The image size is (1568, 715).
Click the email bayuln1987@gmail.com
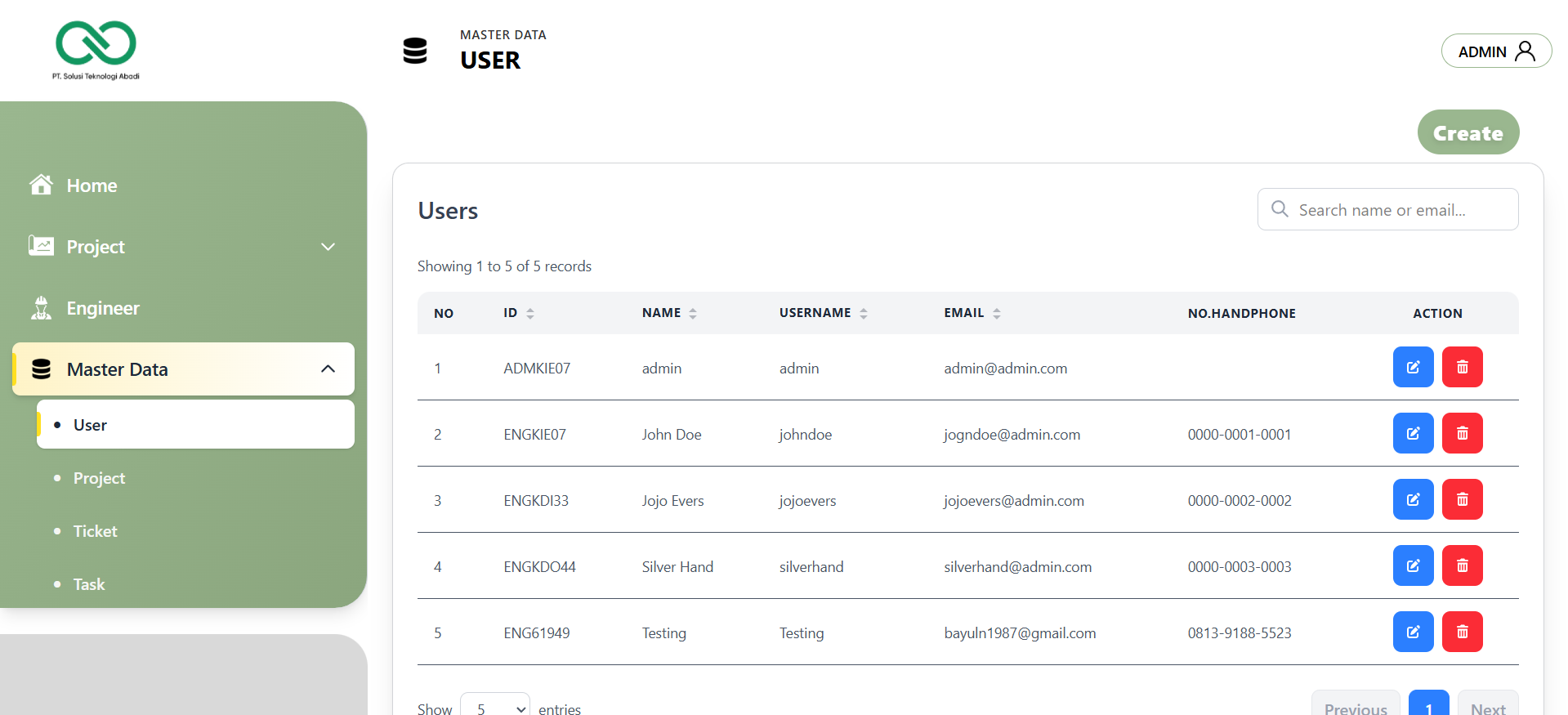point(1021,633)
